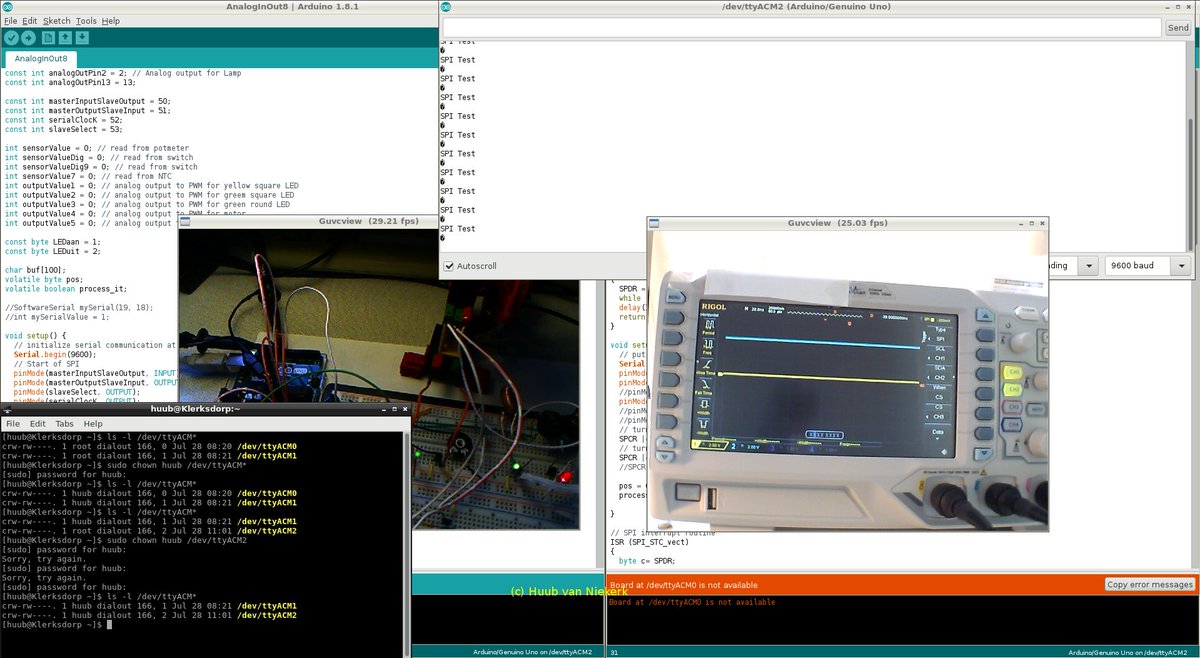Open the Sketch menu
The image size is (1200, 658).
pos(57,21)
